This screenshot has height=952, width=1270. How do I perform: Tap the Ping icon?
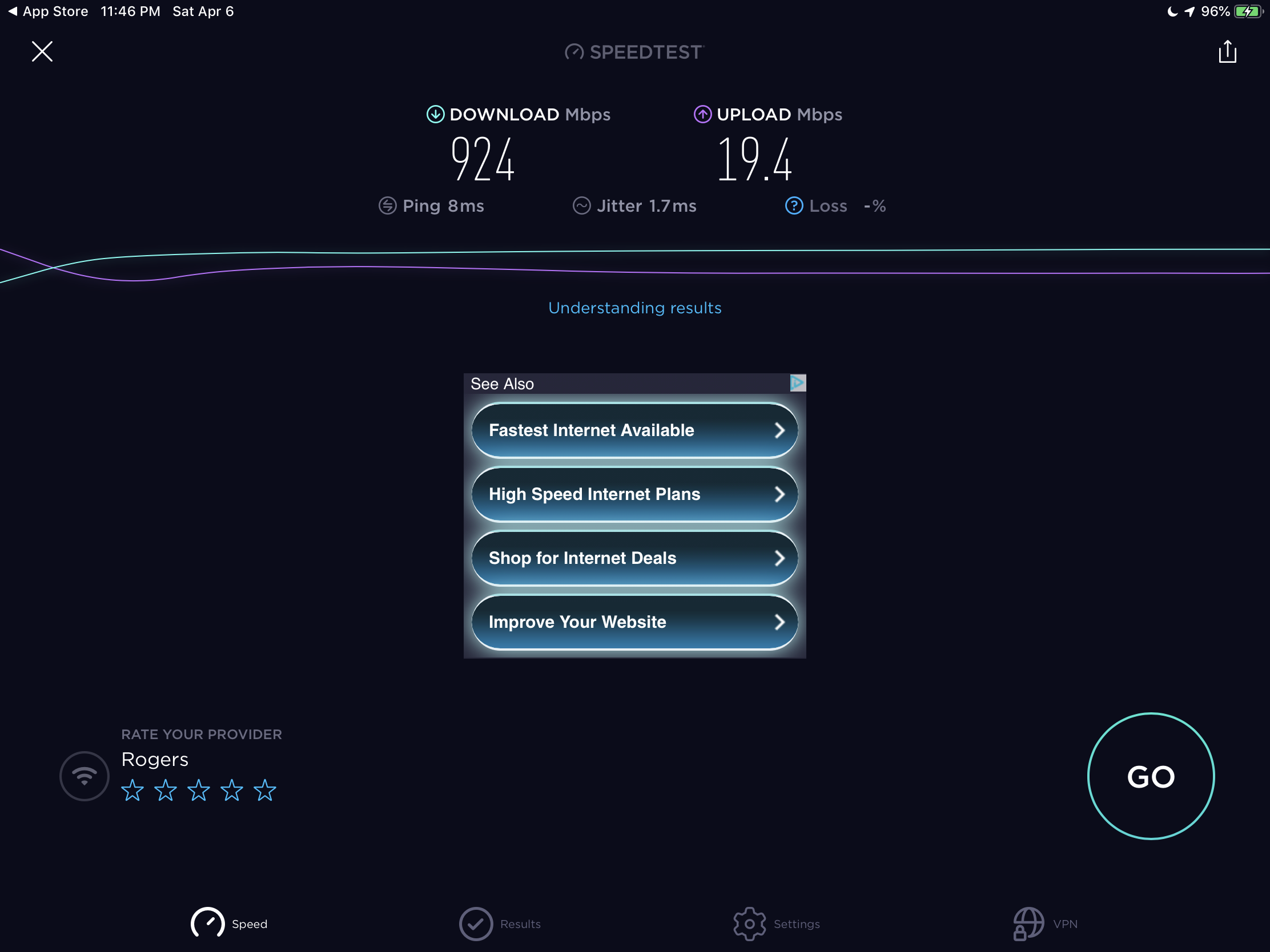pyautogui.click(x=388, y=206)
